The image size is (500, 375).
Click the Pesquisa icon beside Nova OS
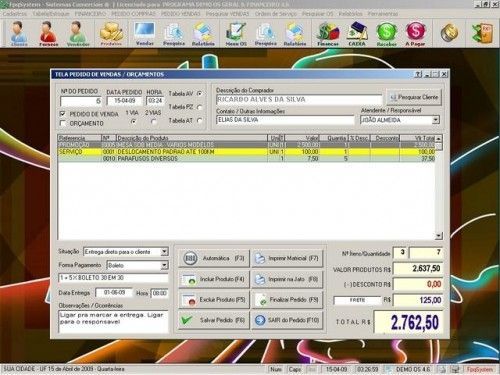265,33
